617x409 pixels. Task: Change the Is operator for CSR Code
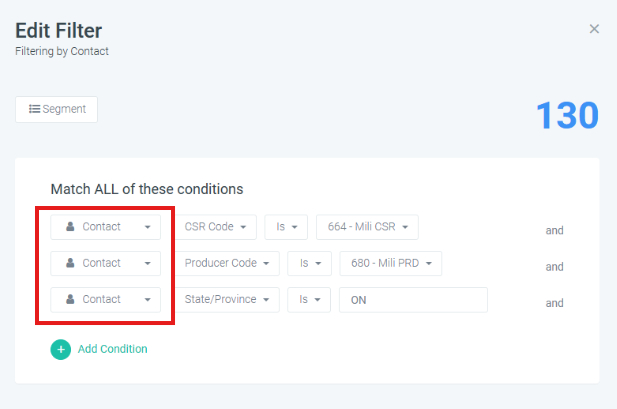(286, 227)
